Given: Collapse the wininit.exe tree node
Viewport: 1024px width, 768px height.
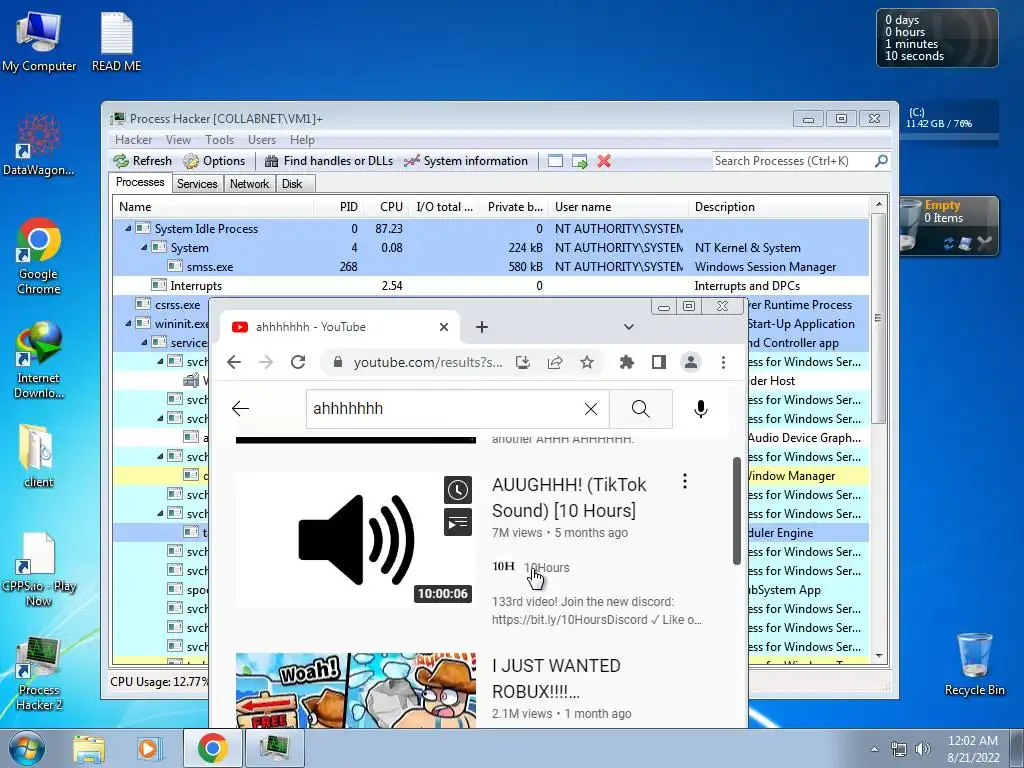Looking at the screenshot, I should (x=128, y=323).
